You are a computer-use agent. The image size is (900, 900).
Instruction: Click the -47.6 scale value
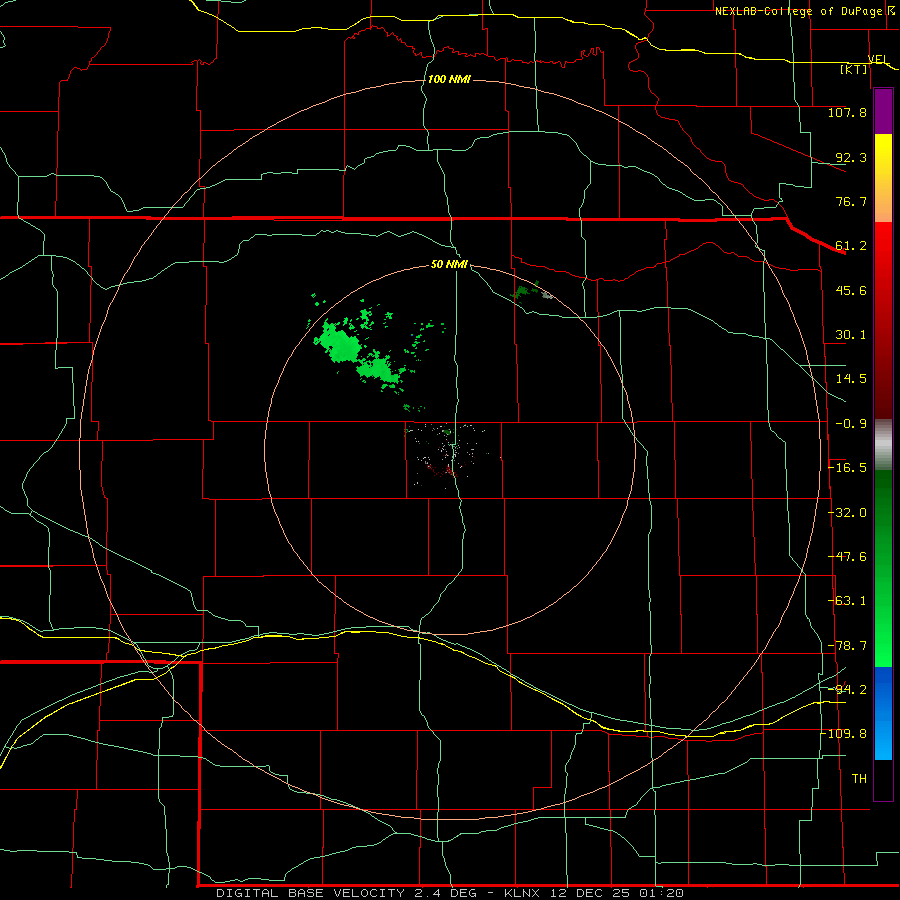coord(847,557)
